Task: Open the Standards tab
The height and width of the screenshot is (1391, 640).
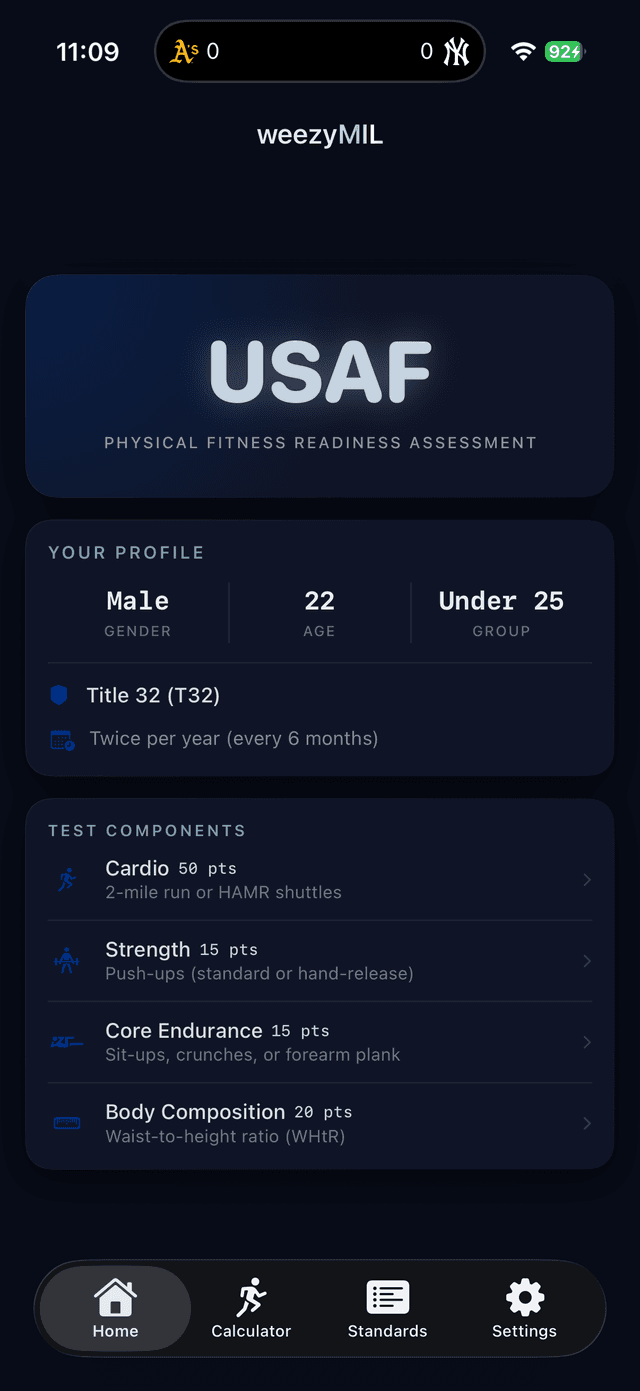Action: pyautogui.click(x=387, y=1308)
